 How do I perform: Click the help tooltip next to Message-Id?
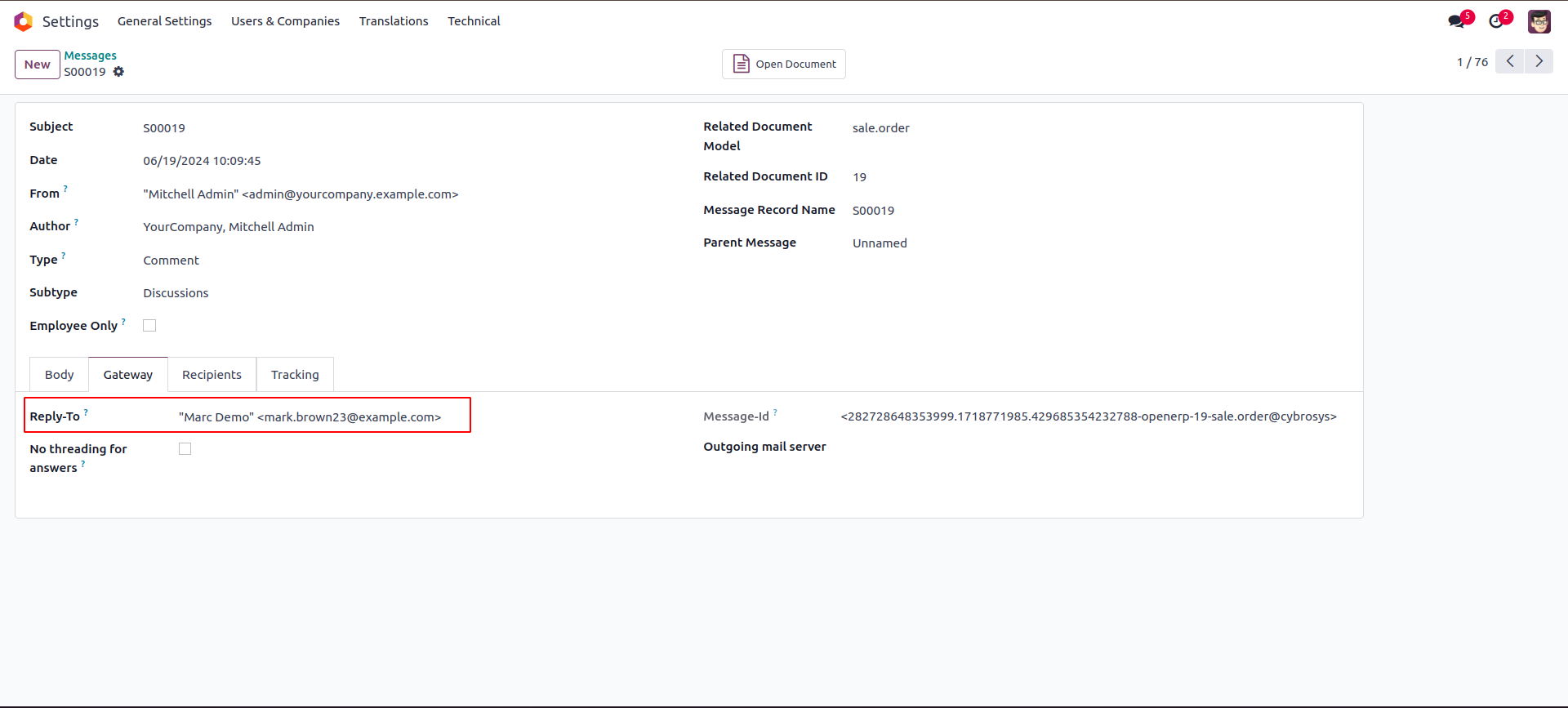pos(775,412)
